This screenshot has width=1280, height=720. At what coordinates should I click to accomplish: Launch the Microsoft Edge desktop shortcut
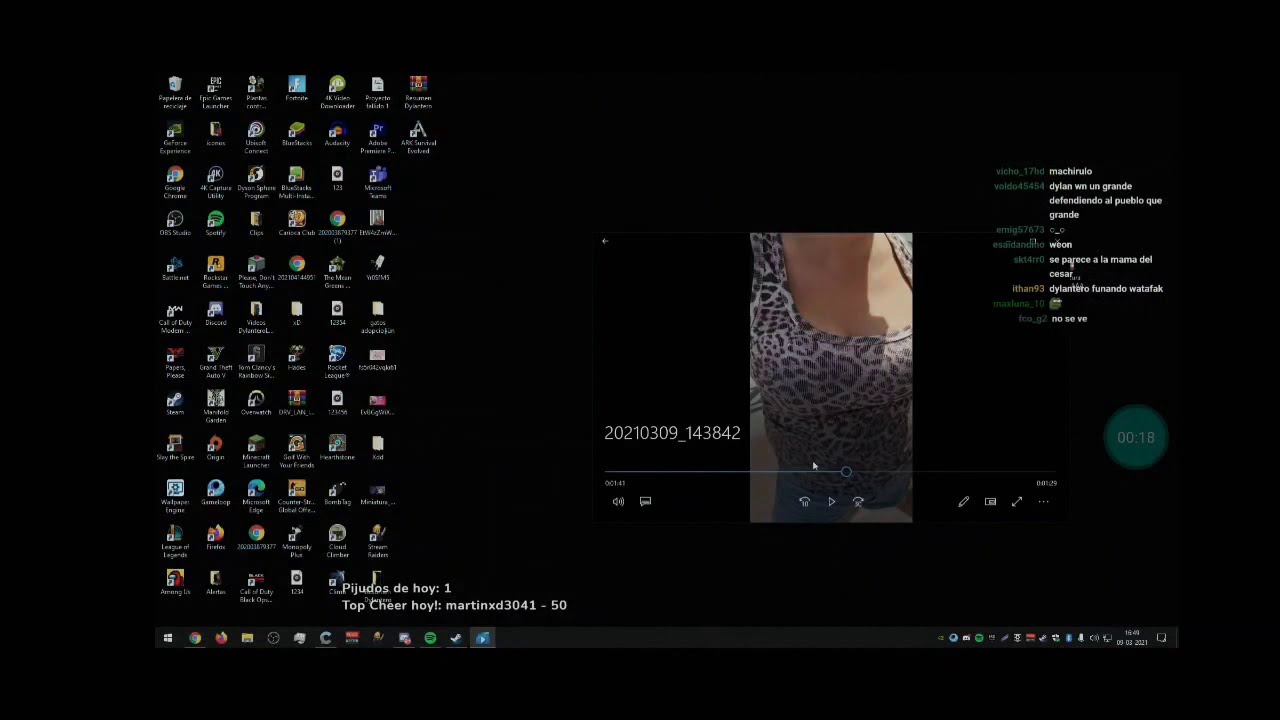point(256,496)
